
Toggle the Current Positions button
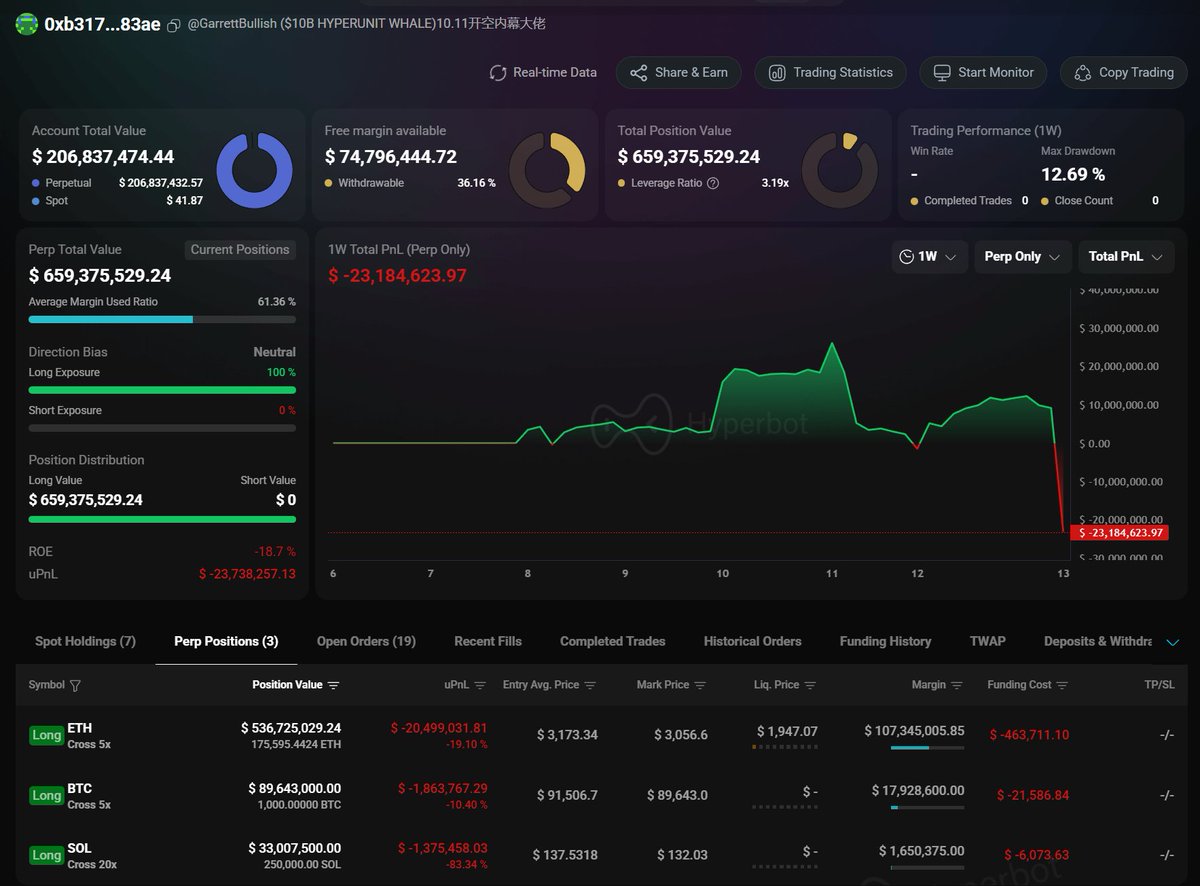pos(240,250)
